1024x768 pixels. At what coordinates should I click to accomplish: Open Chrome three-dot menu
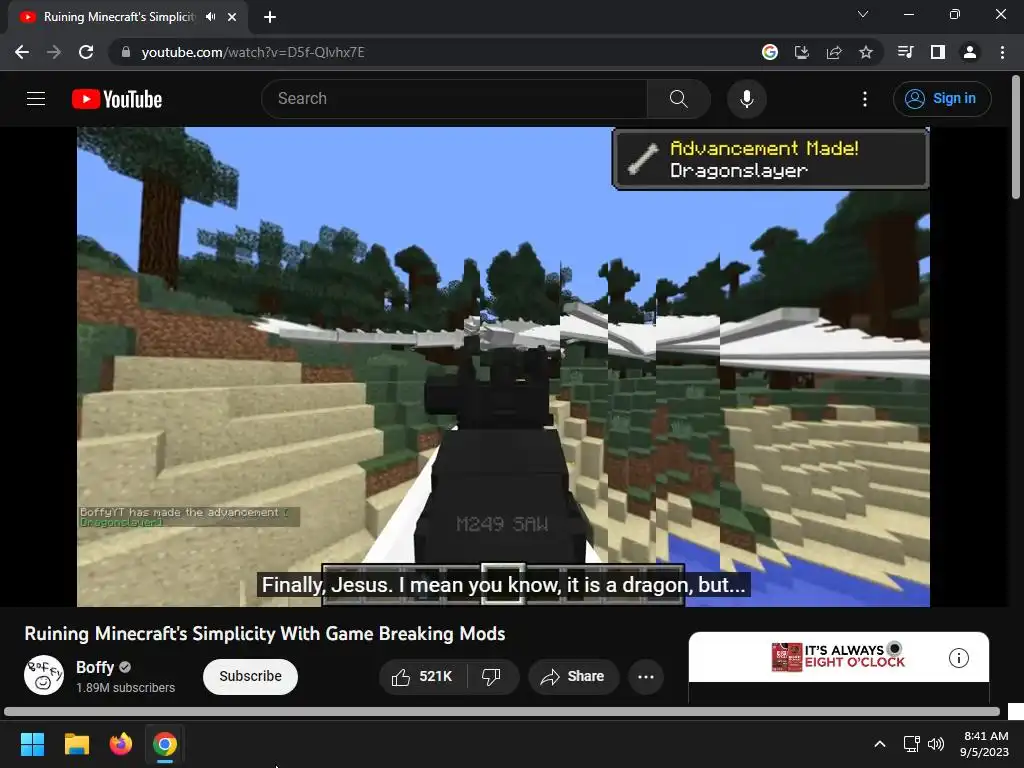pyautogui.click(x=1002, y=52)
